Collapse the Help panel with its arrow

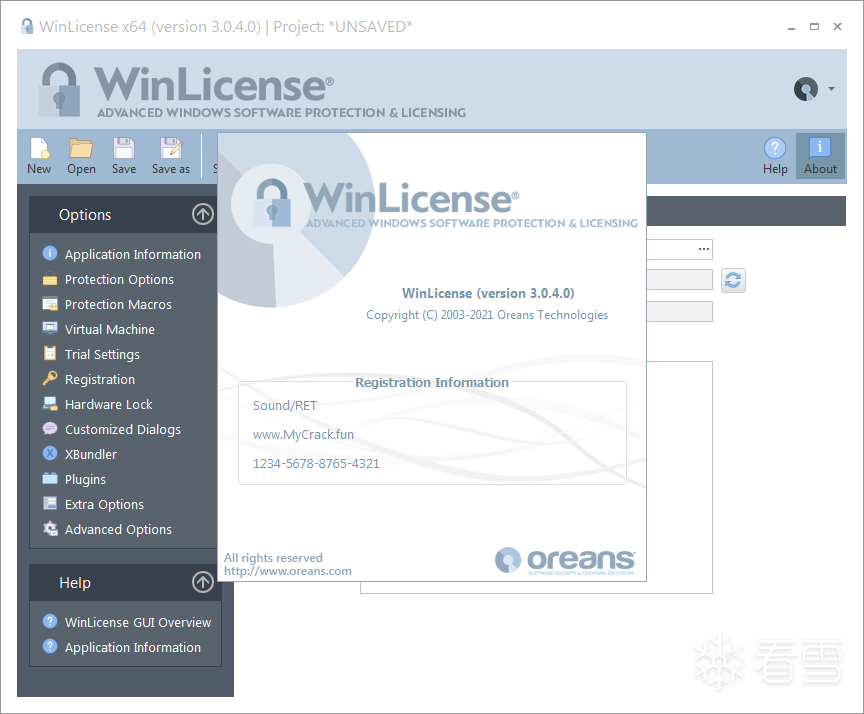click(x=203, y=582)
